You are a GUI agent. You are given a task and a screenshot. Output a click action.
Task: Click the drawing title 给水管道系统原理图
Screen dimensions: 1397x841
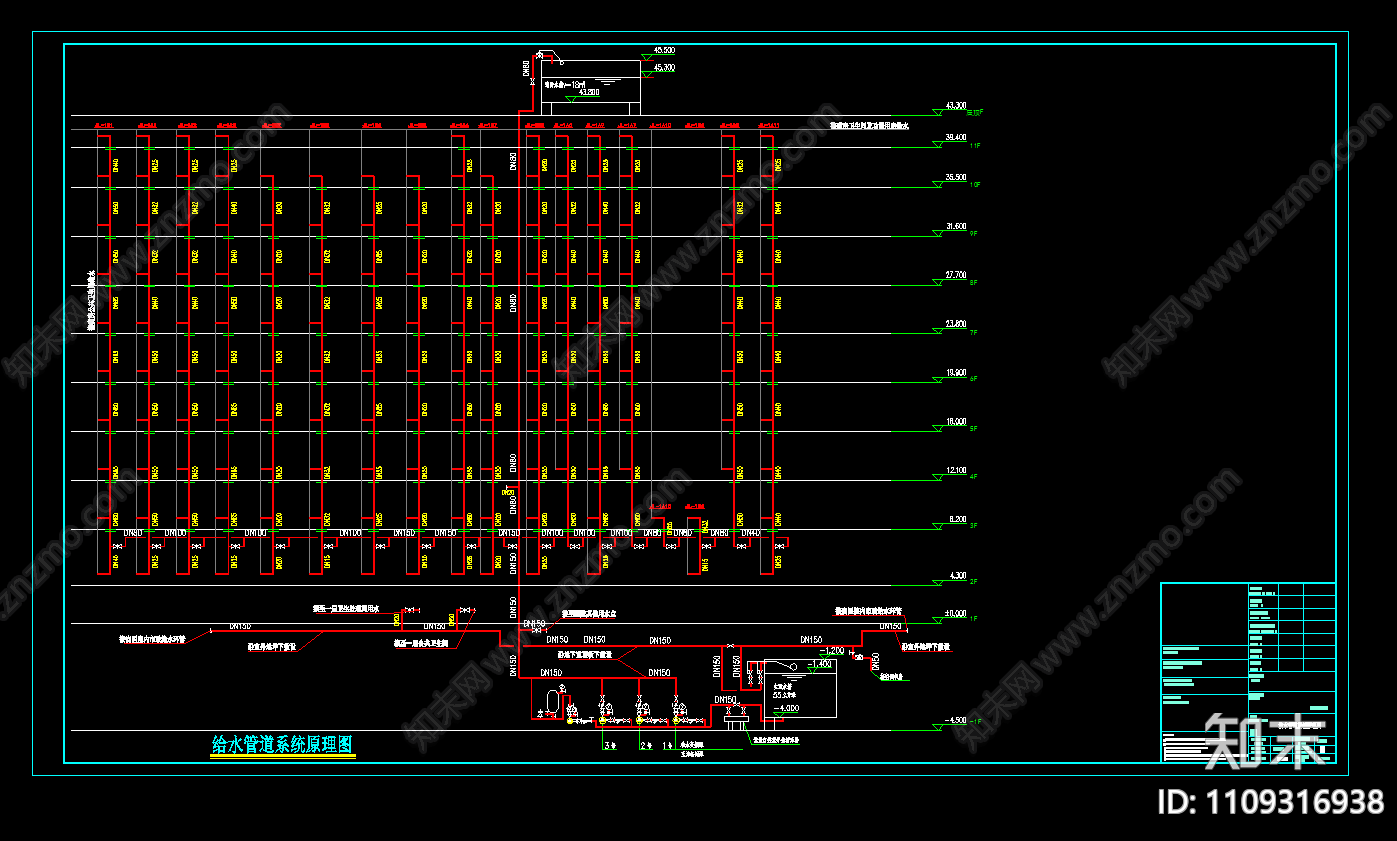283,745
